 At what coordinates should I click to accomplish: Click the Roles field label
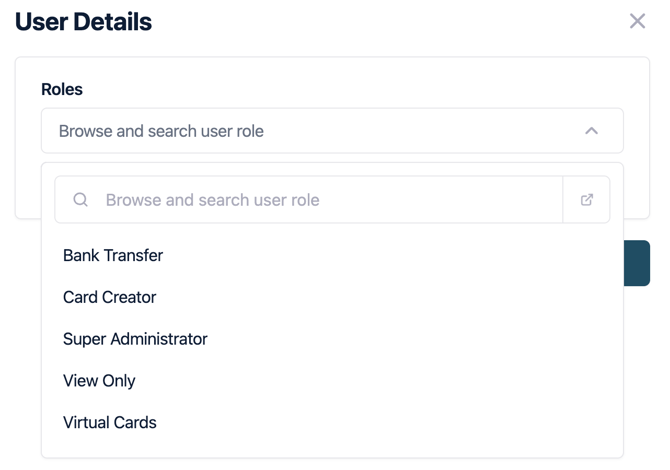tap(62, 89)
